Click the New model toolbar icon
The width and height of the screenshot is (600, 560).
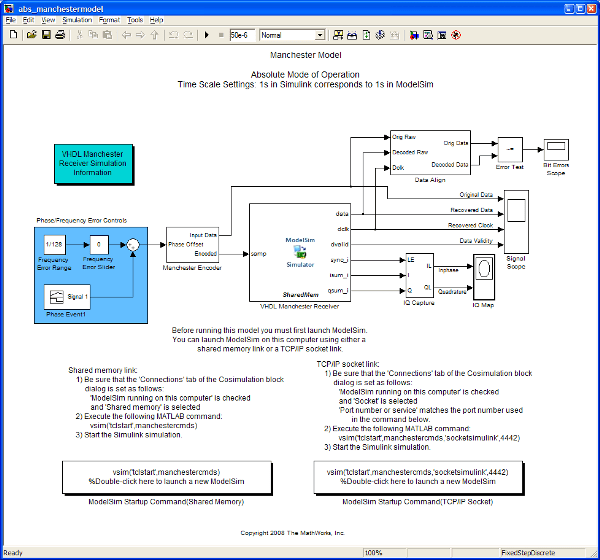pos(13,35)
